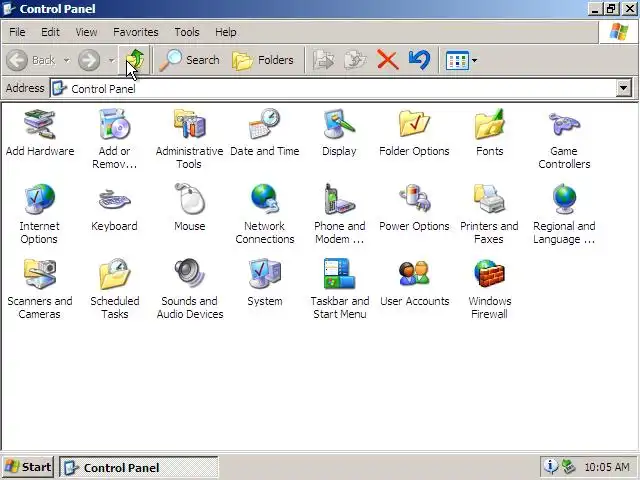Open the Views dropdown button
This screenshot has width=640, height=480.
point(461,60)
